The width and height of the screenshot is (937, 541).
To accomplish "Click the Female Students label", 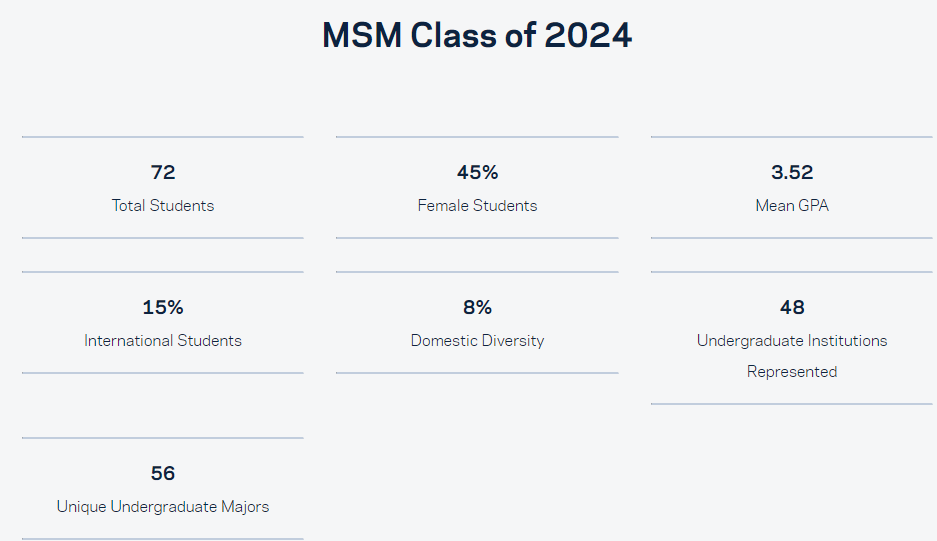I will coord(477,206).
